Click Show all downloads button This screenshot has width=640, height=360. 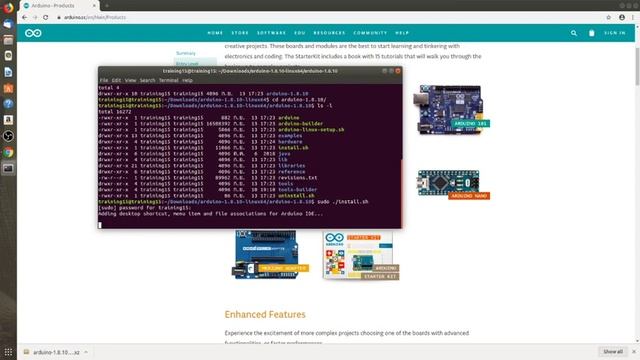pos(613,352)
